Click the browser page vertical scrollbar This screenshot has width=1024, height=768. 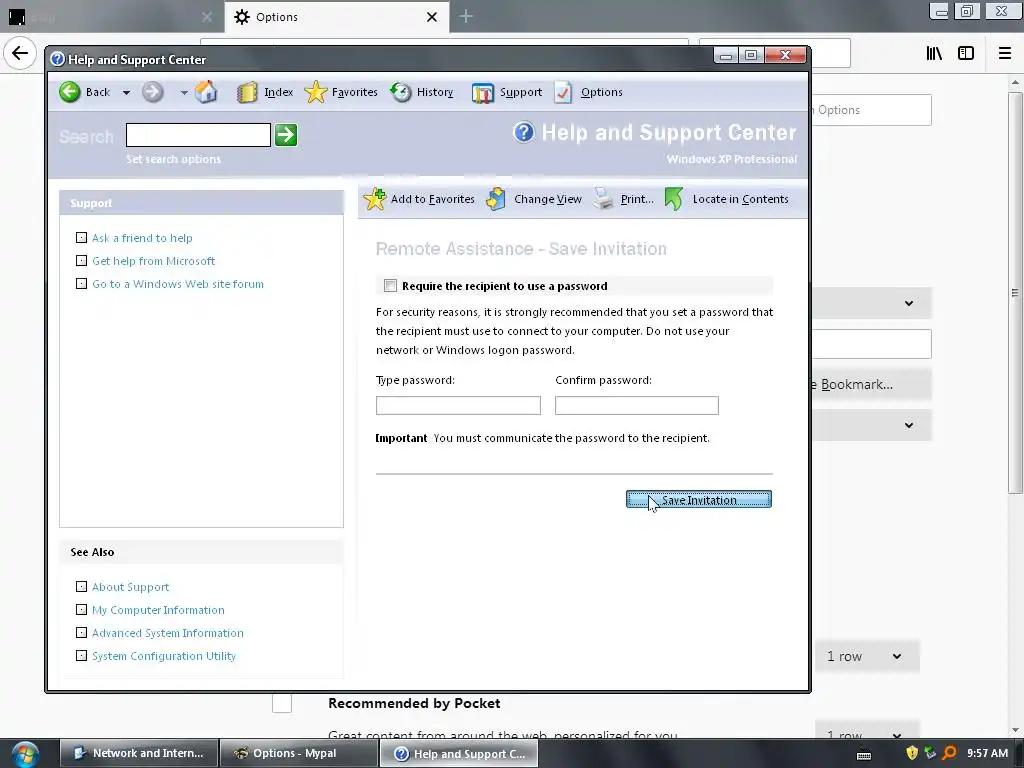[1015, 293]
